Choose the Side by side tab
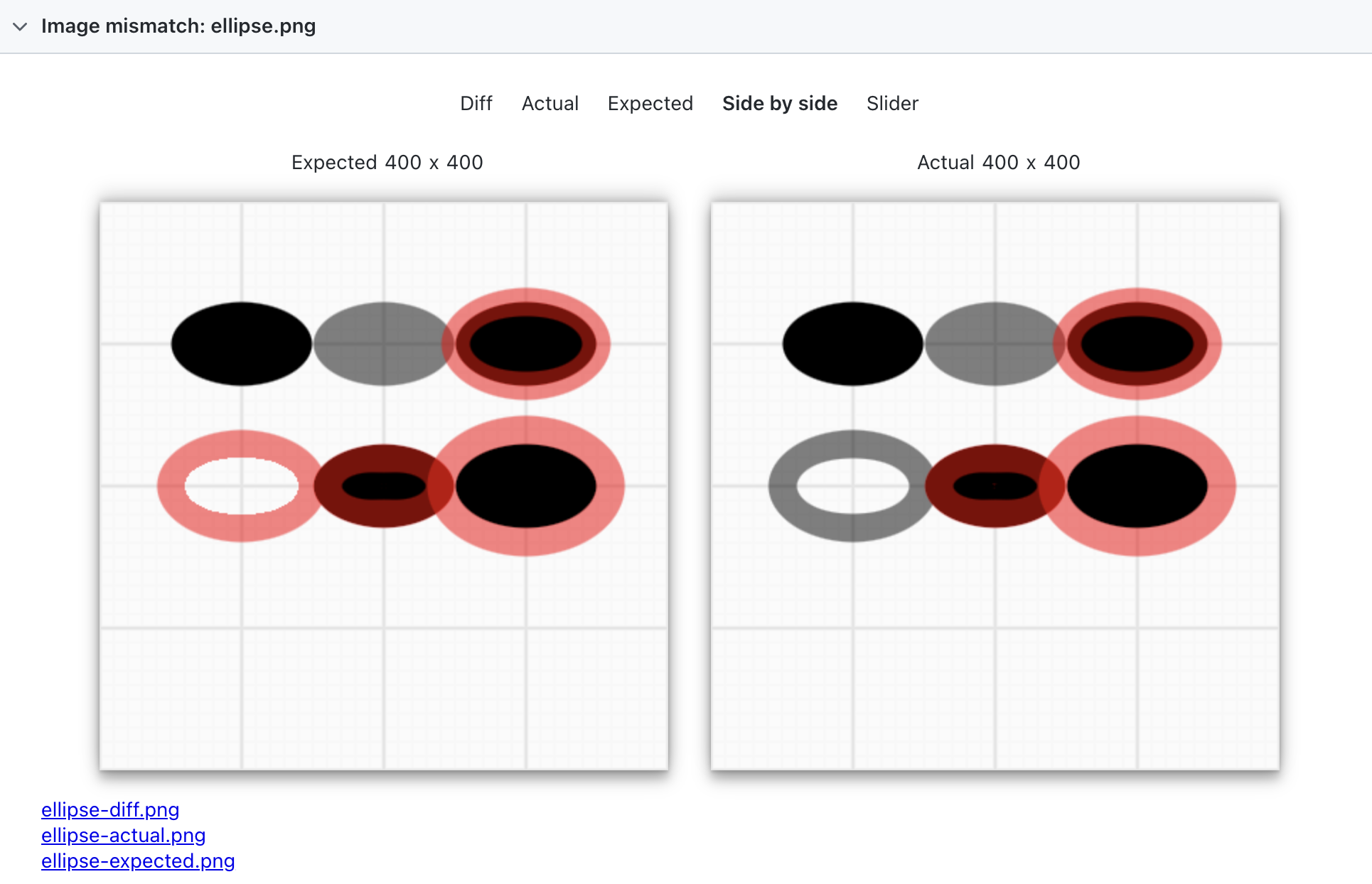The image size is (1372, 884). pyautogui.click(x=779, y=104)
